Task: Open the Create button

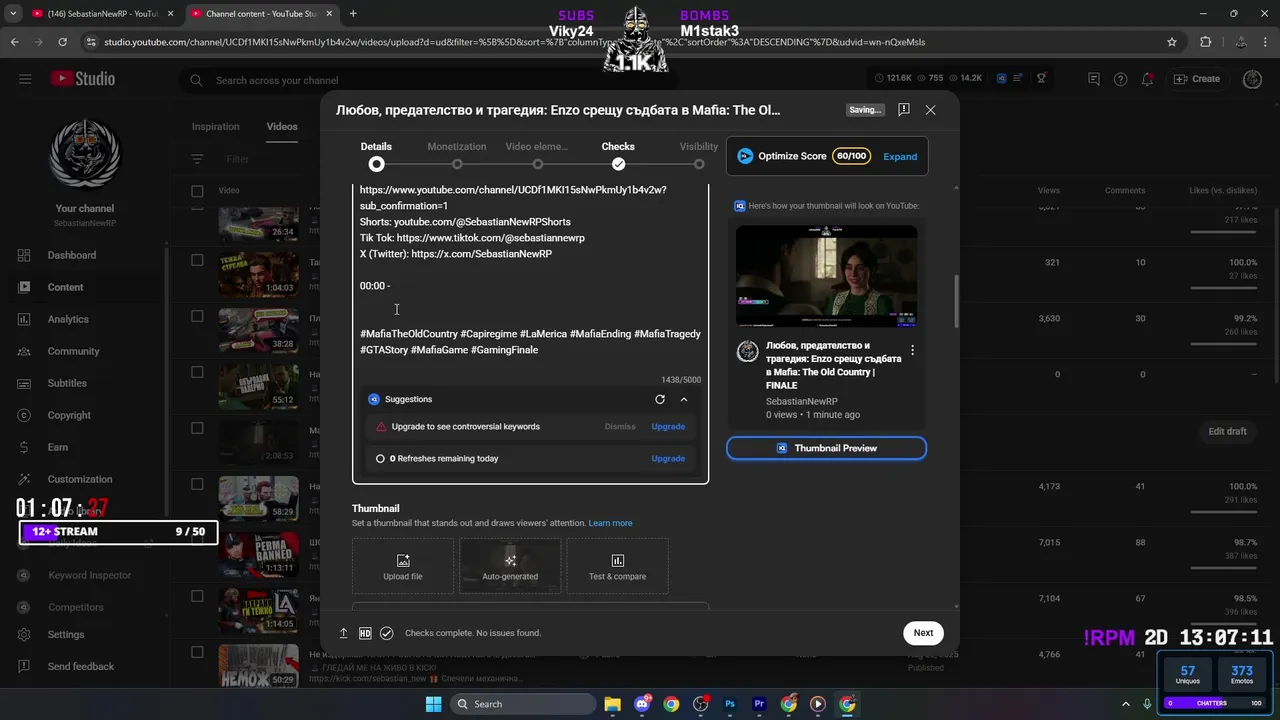Action: 1197,79
